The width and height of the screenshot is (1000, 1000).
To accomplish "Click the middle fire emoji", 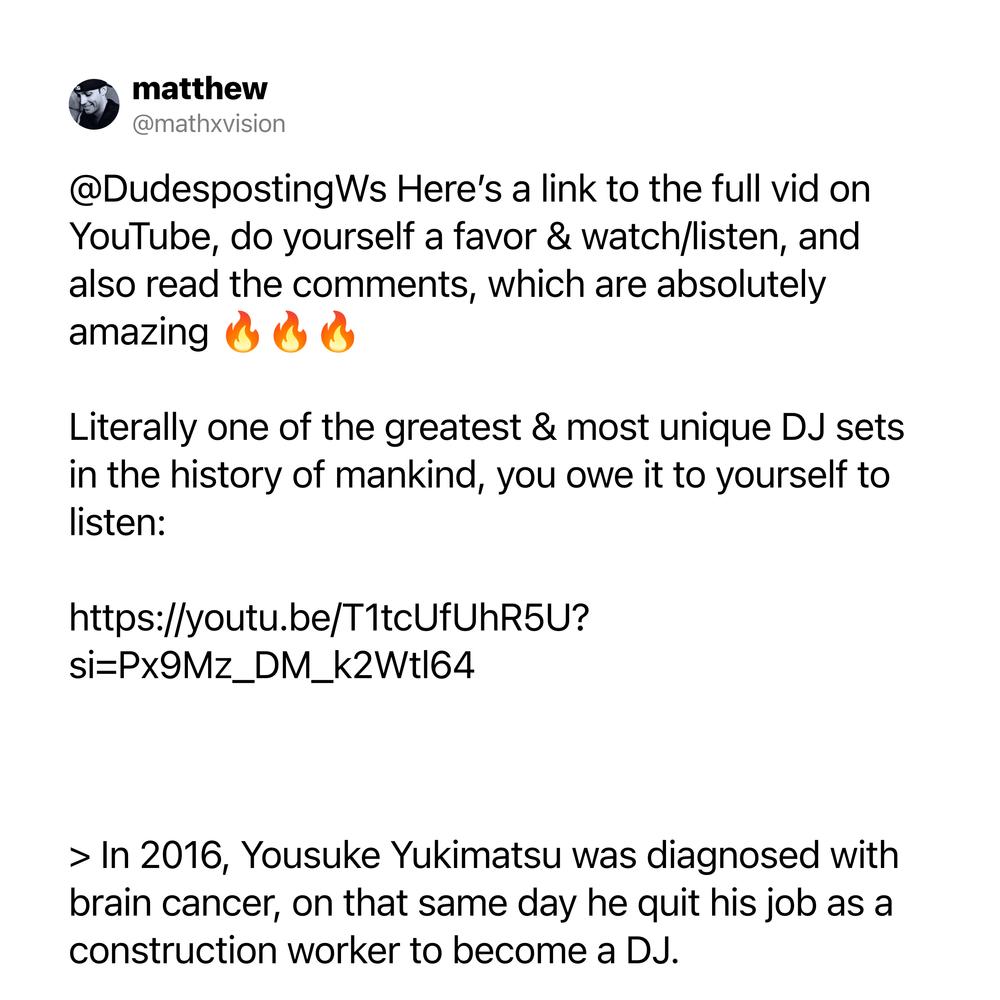I will click(290, 332).
